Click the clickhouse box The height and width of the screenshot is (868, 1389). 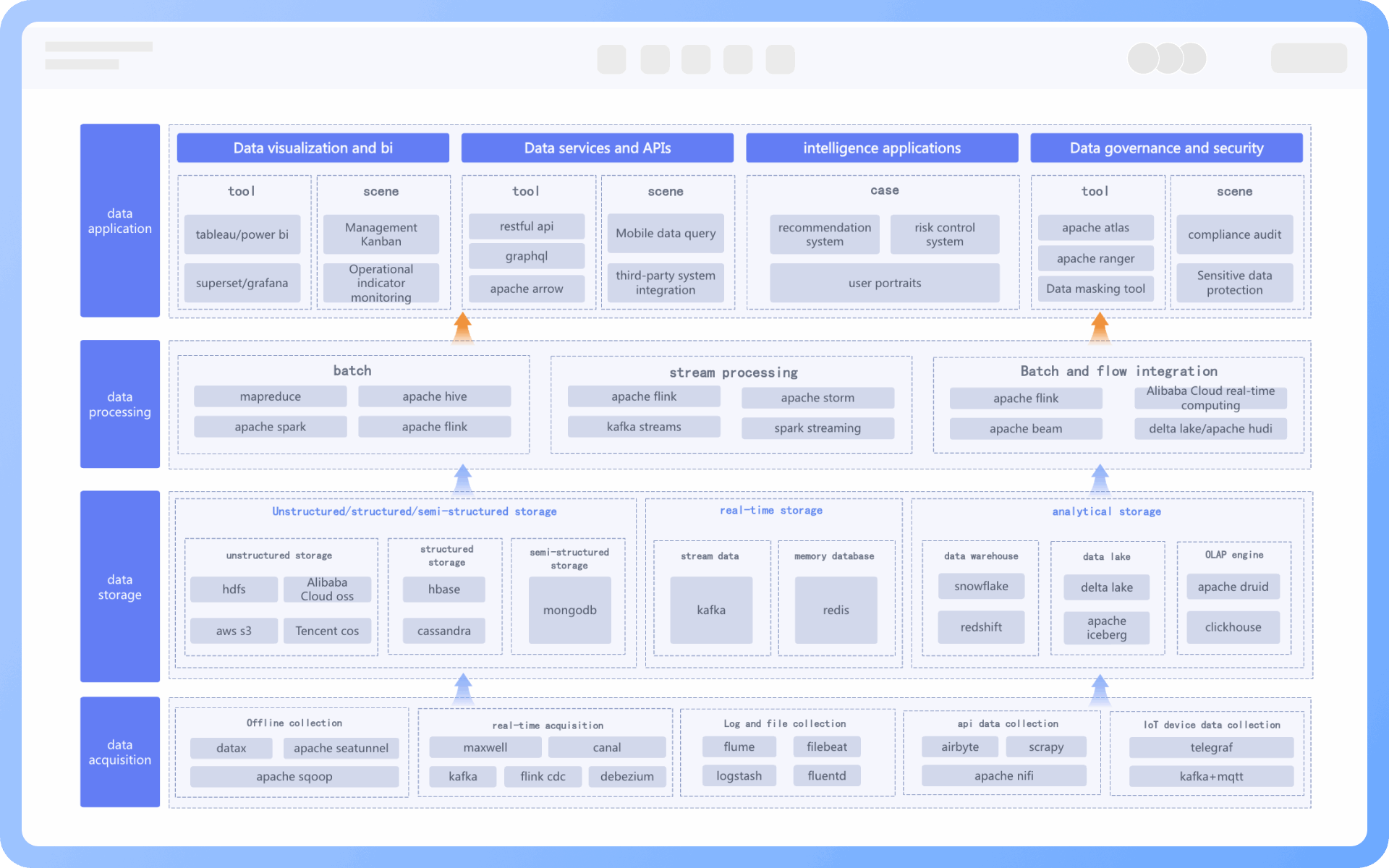[1233, 627]
